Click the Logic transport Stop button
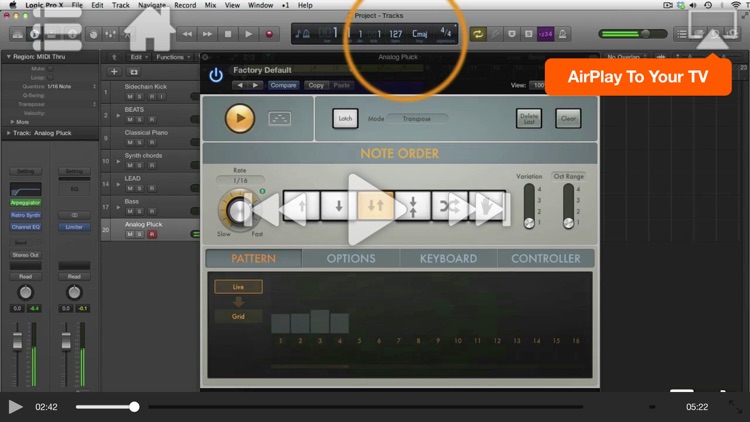 [x=228, y=34]
